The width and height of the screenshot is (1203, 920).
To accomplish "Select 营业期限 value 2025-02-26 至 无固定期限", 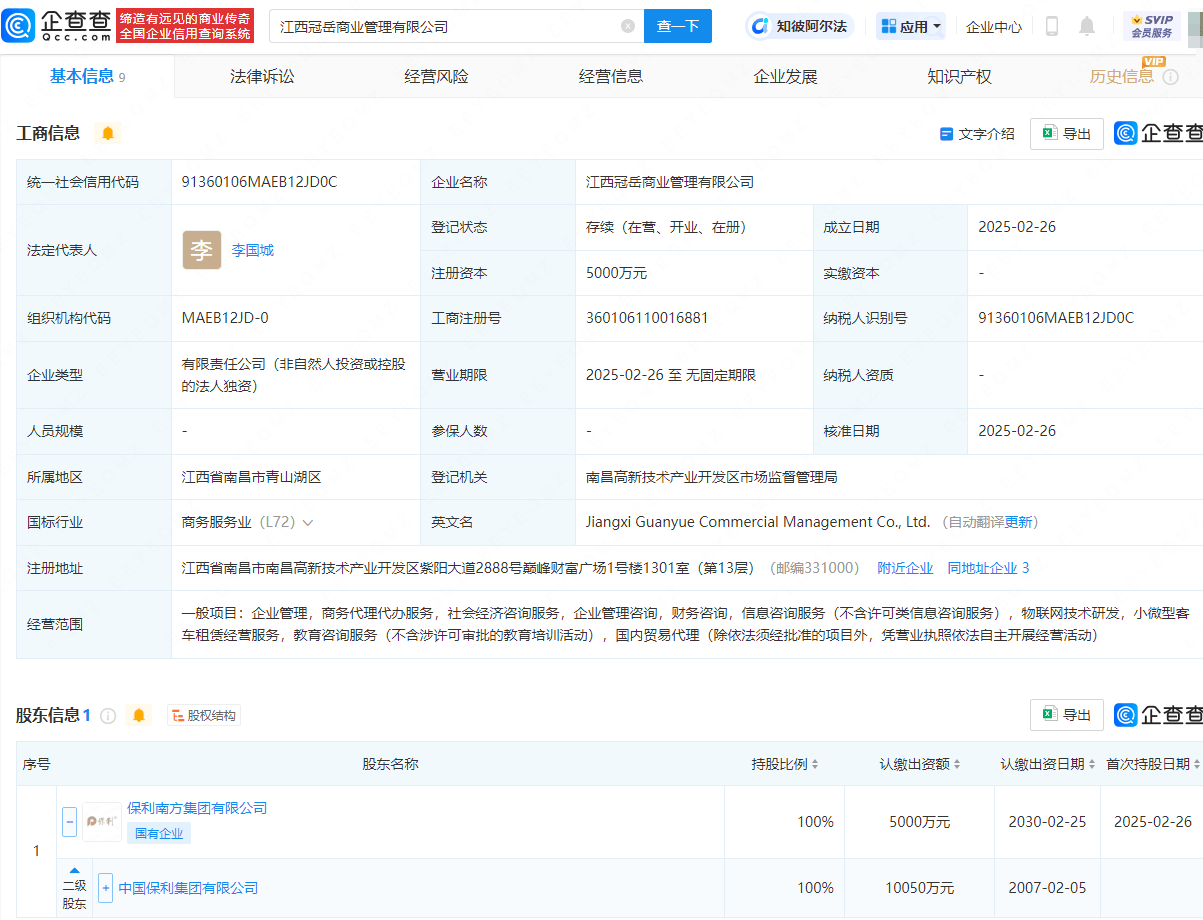I will coord(671,375).
